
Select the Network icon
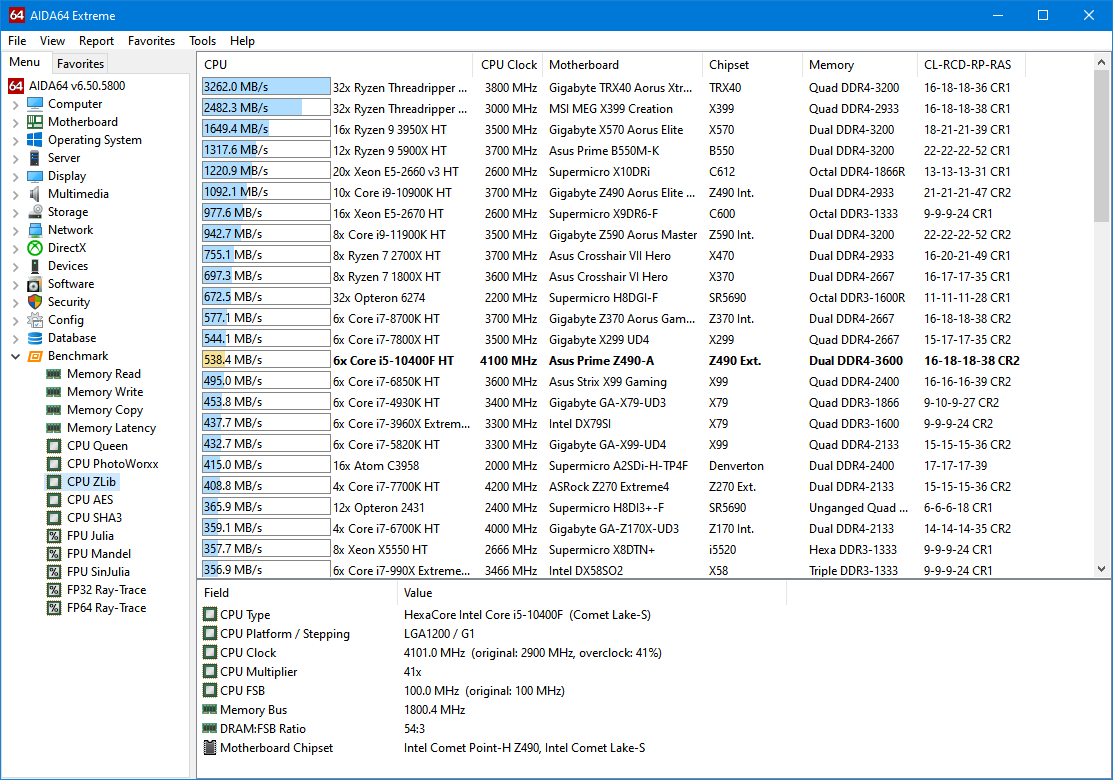pos(35,229)
